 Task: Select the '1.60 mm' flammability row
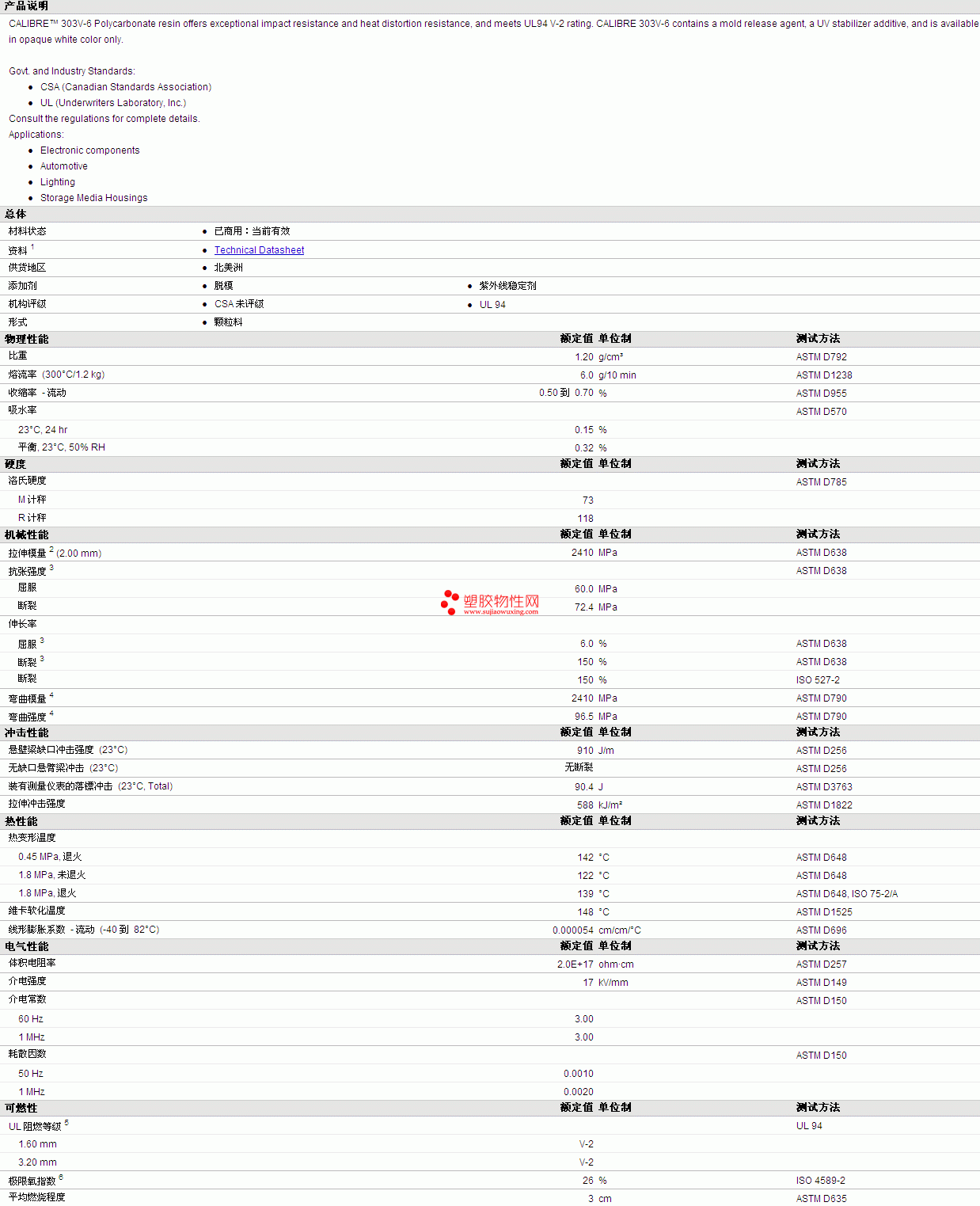tap(37, 1144)
